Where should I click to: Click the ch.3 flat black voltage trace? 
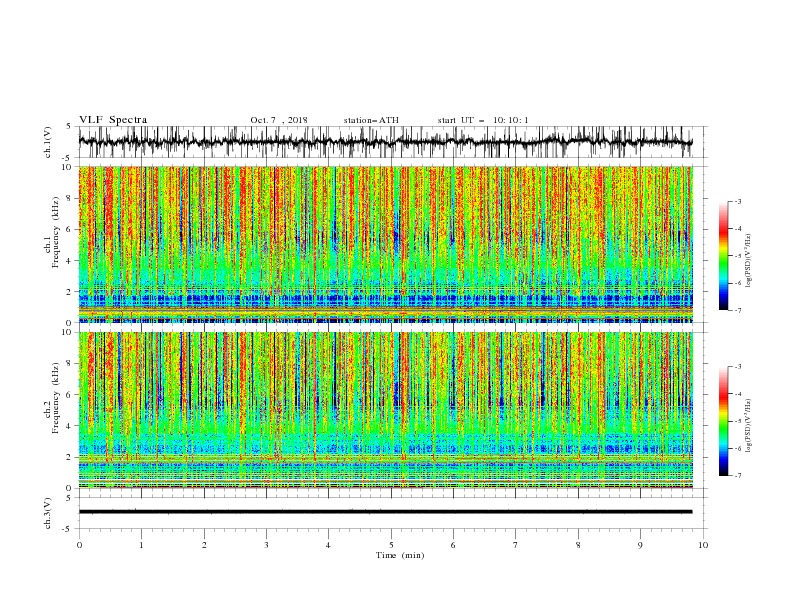385,512
